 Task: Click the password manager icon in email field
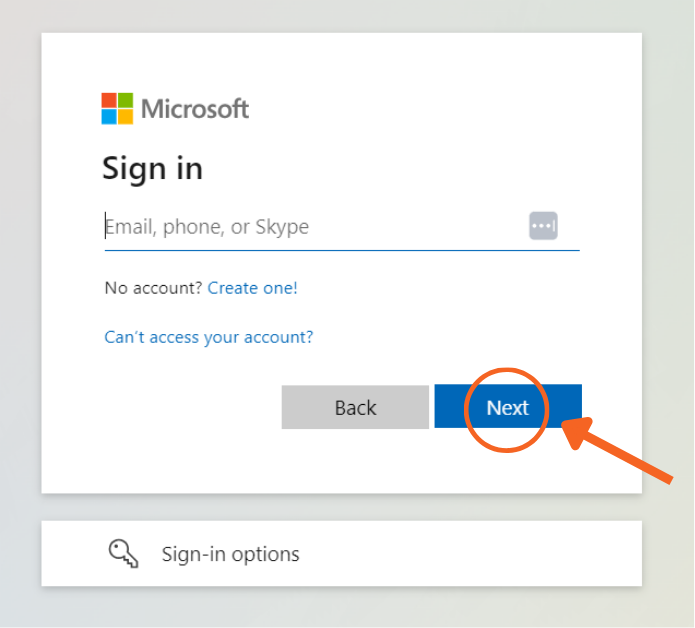coord(543,226)
